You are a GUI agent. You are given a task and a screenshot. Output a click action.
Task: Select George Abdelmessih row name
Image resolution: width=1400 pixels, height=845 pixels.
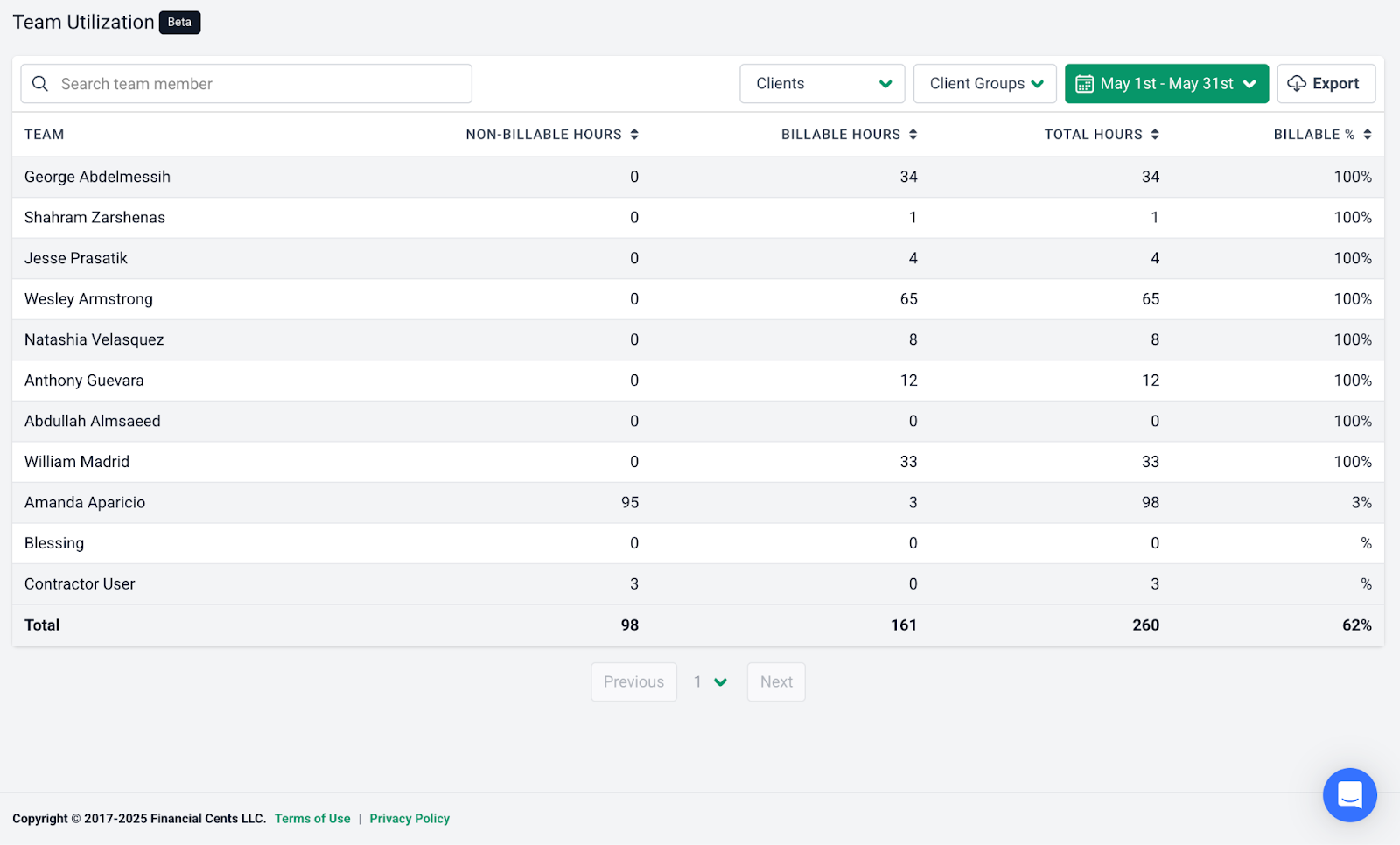97,177
